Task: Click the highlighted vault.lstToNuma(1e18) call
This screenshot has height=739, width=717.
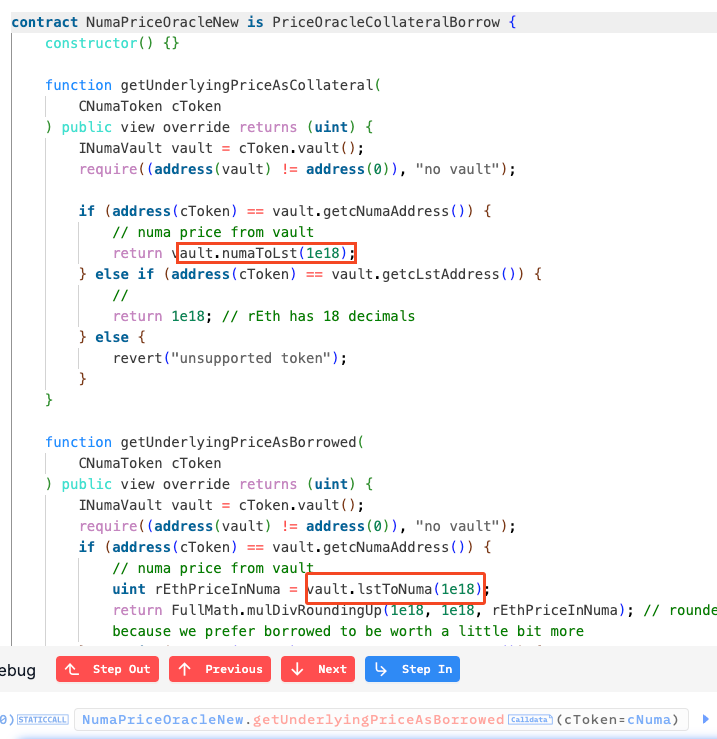Action: (396, 589)
